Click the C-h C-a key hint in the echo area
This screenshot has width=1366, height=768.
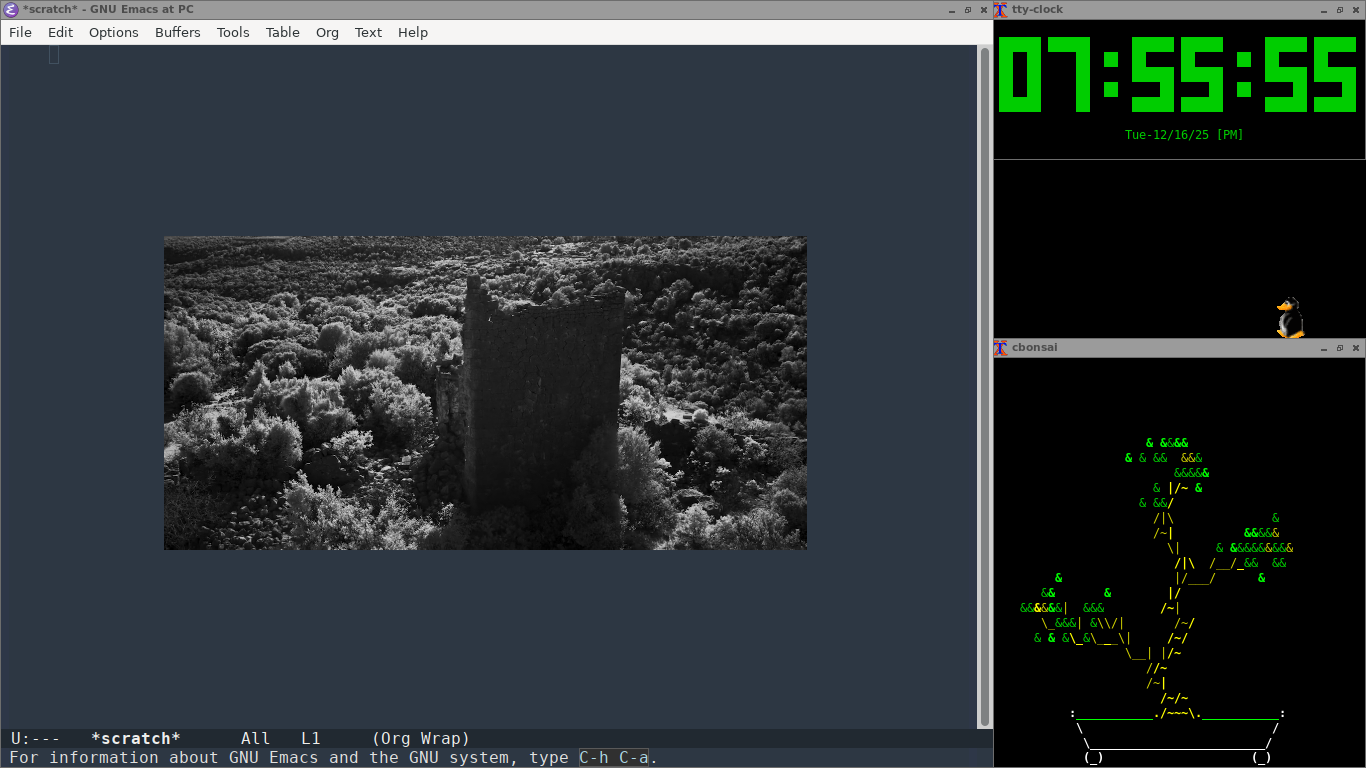pos(614,758)
